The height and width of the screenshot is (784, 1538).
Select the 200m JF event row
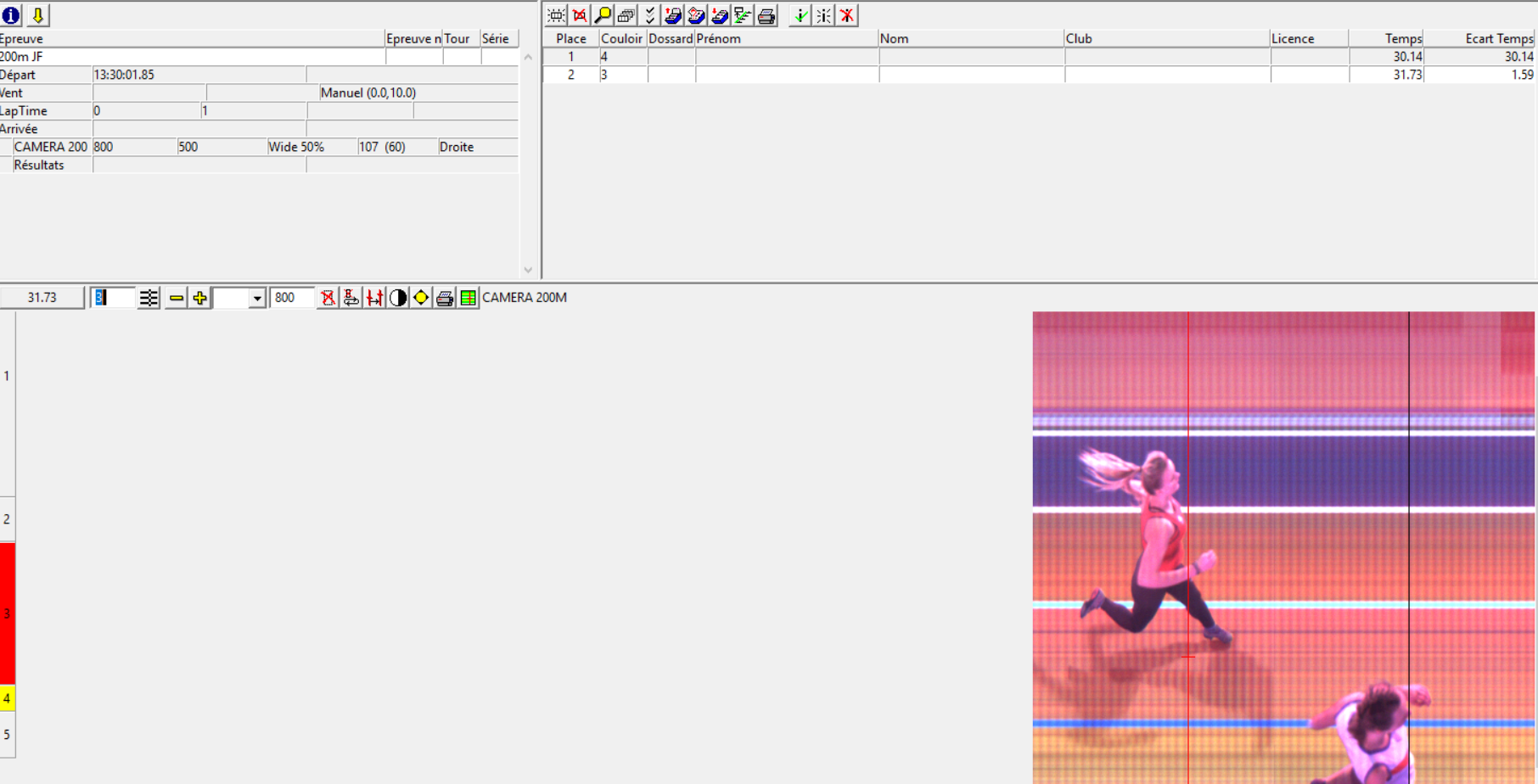pyautogui.click(x=259, y=57)
